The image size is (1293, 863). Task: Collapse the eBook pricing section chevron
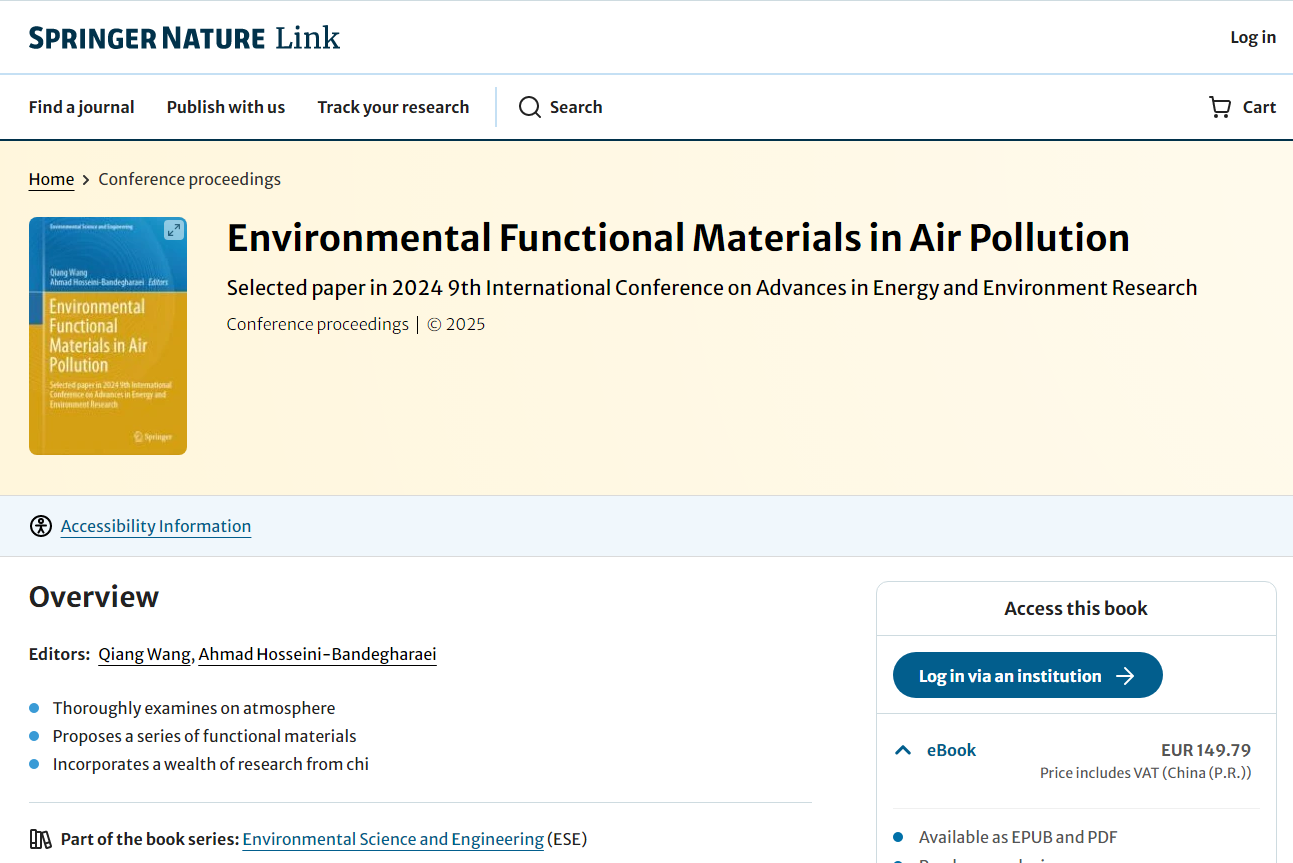coord(903,750)
